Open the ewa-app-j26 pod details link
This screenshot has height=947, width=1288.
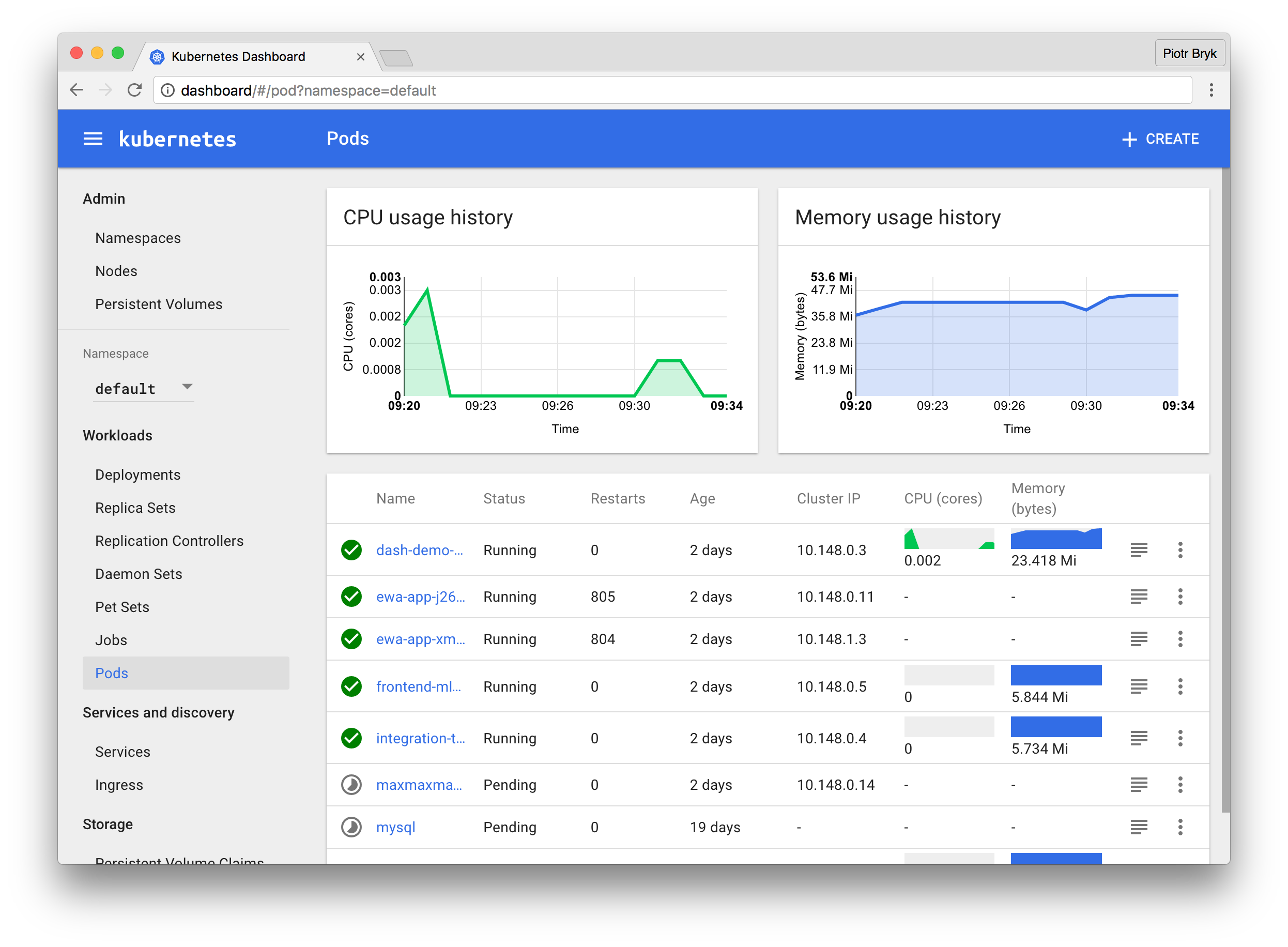pyautogui.click(x=420, y=595)
